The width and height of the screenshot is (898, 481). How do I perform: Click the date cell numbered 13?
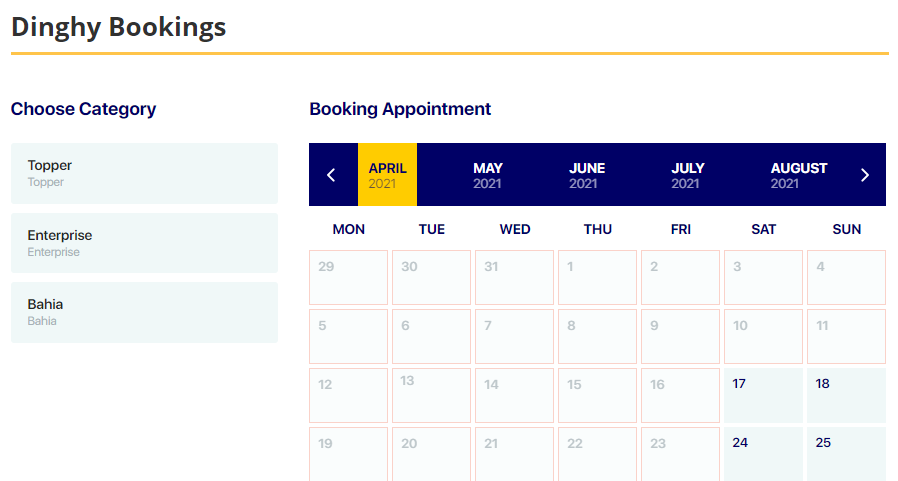(431, 395)
